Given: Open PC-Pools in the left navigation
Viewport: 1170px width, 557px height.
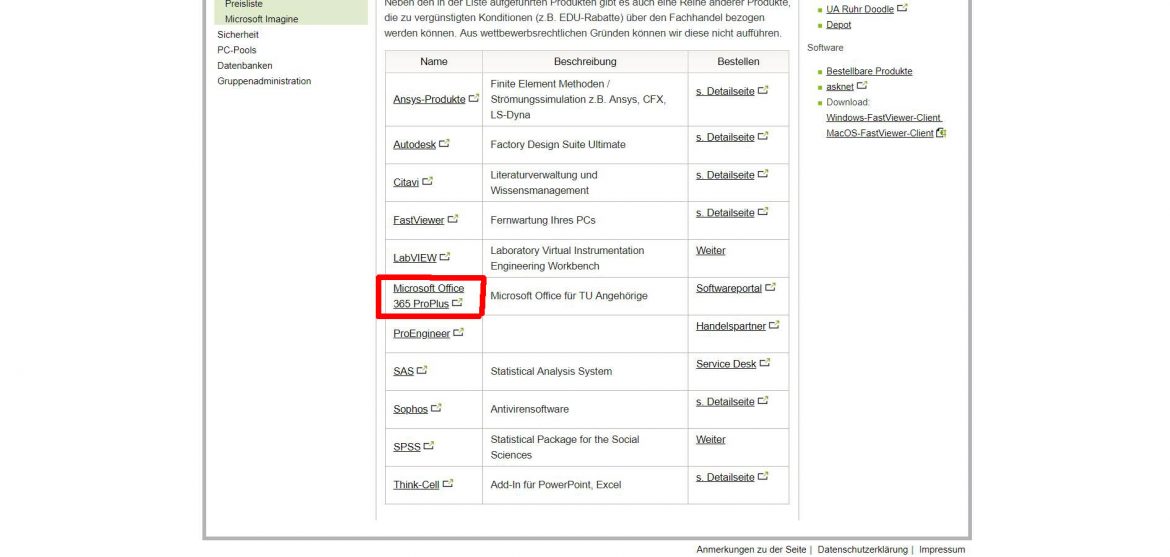Looking at the screenshot, I should coord(237,50).
